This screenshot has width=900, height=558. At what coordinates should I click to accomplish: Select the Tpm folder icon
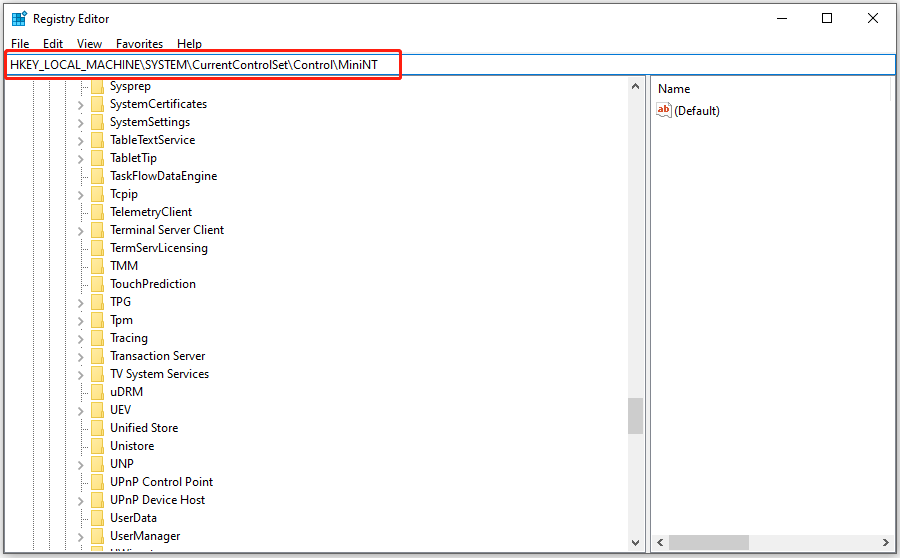(x=98, y=320)
